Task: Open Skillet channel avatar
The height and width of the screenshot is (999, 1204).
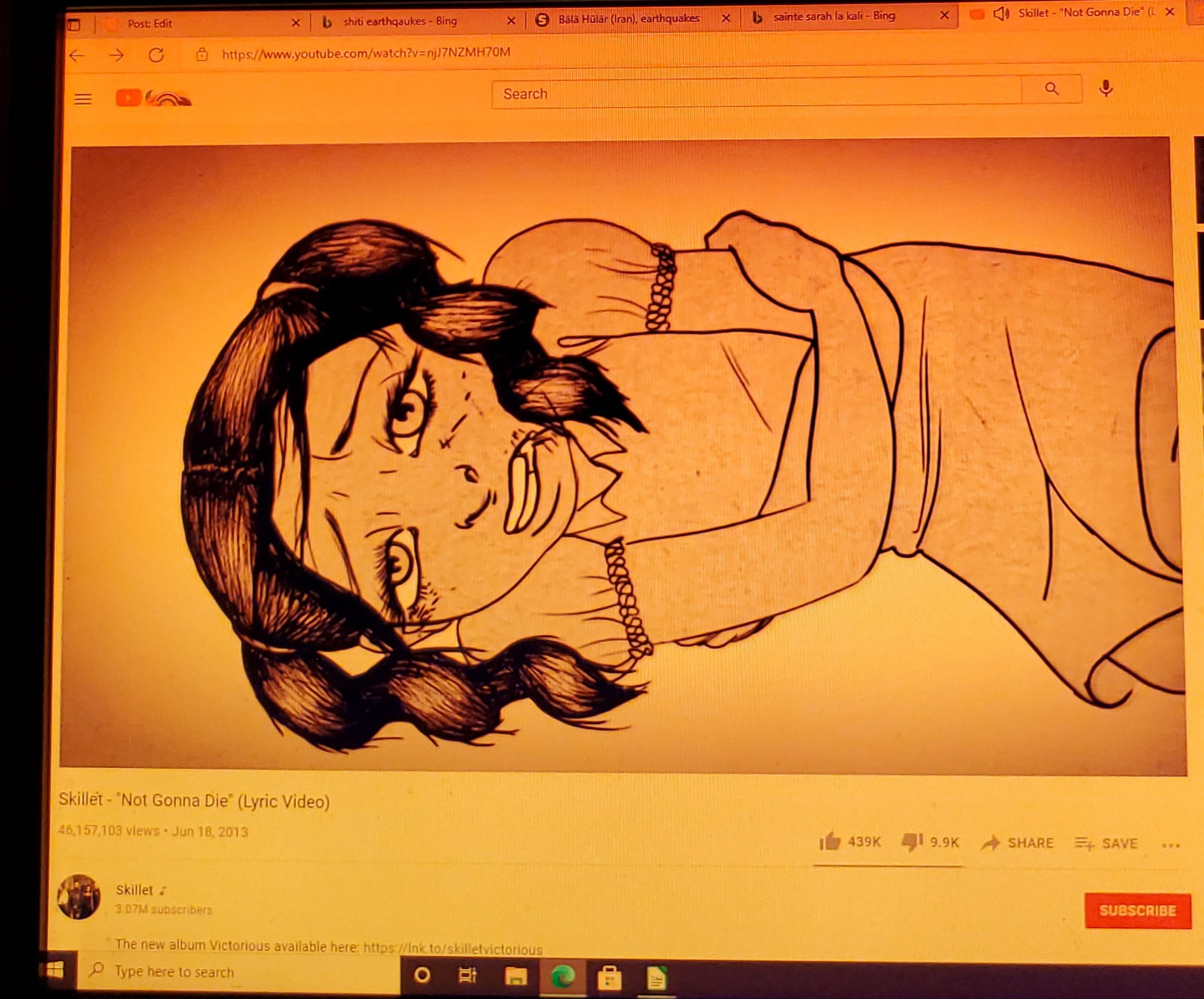Action: pyautogui.click(x=79, y=897)
